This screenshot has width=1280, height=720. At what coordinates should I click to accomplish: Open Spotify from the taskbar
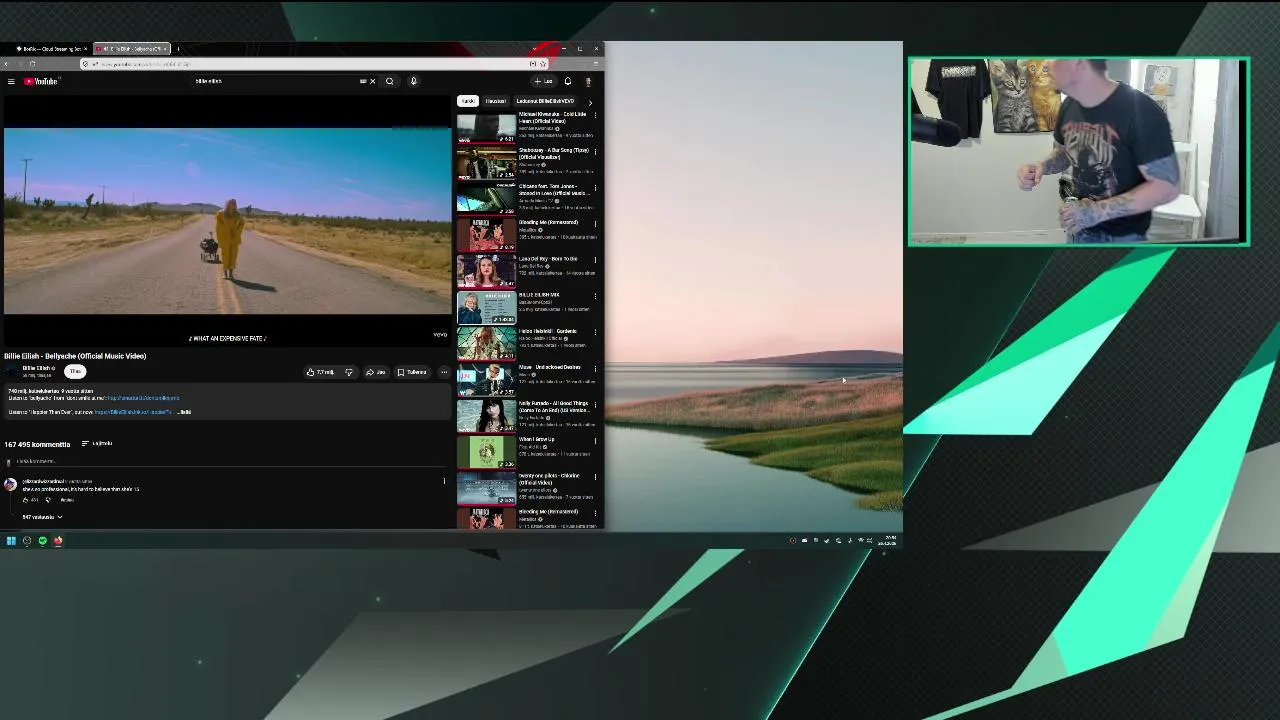[42, 541]
